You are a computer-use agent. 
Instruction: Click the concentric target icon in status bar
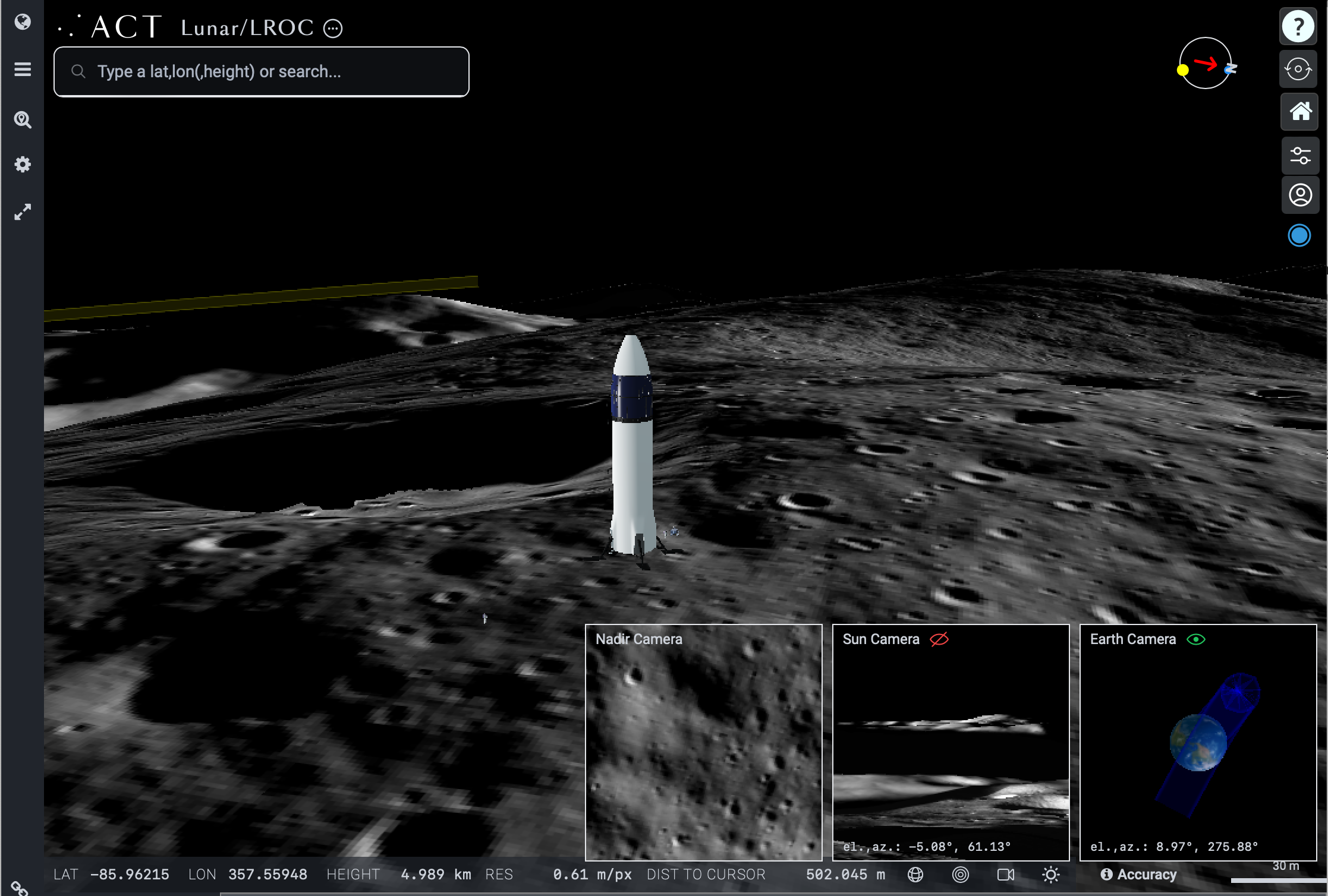tap(960, 875)
